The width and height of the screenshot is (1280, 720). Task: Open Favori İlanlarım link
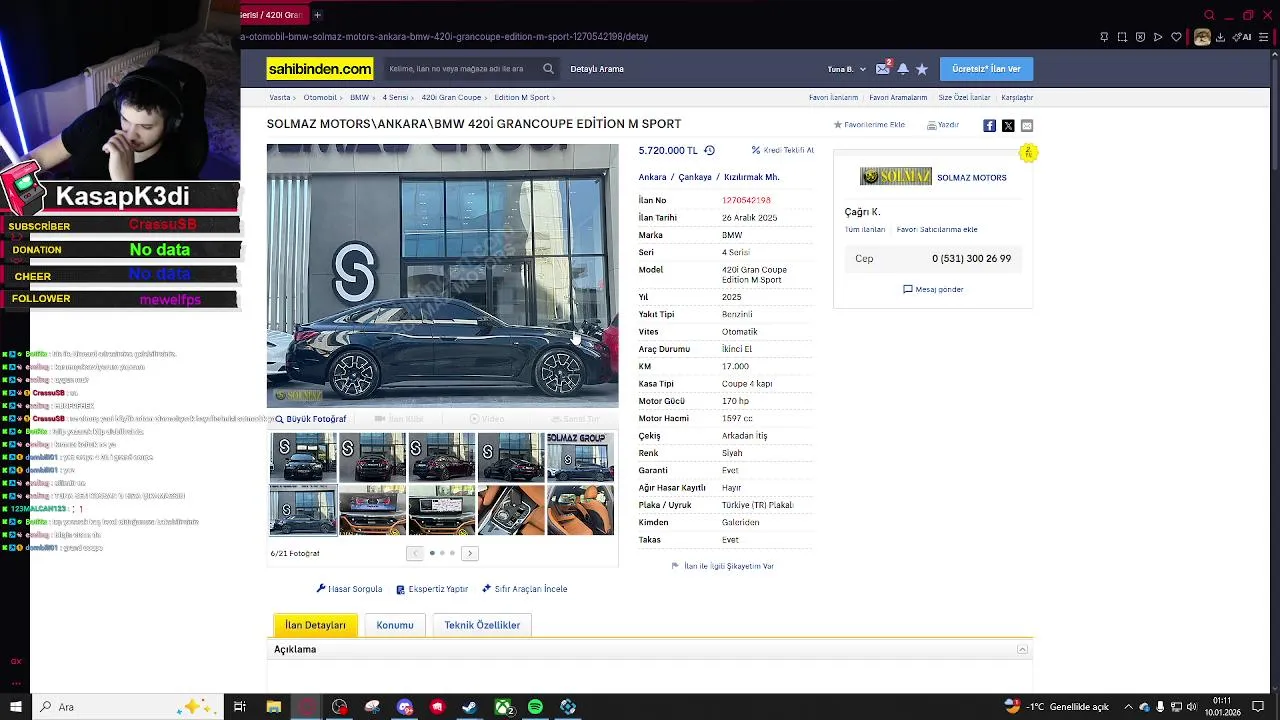click(x=833, y=98)
